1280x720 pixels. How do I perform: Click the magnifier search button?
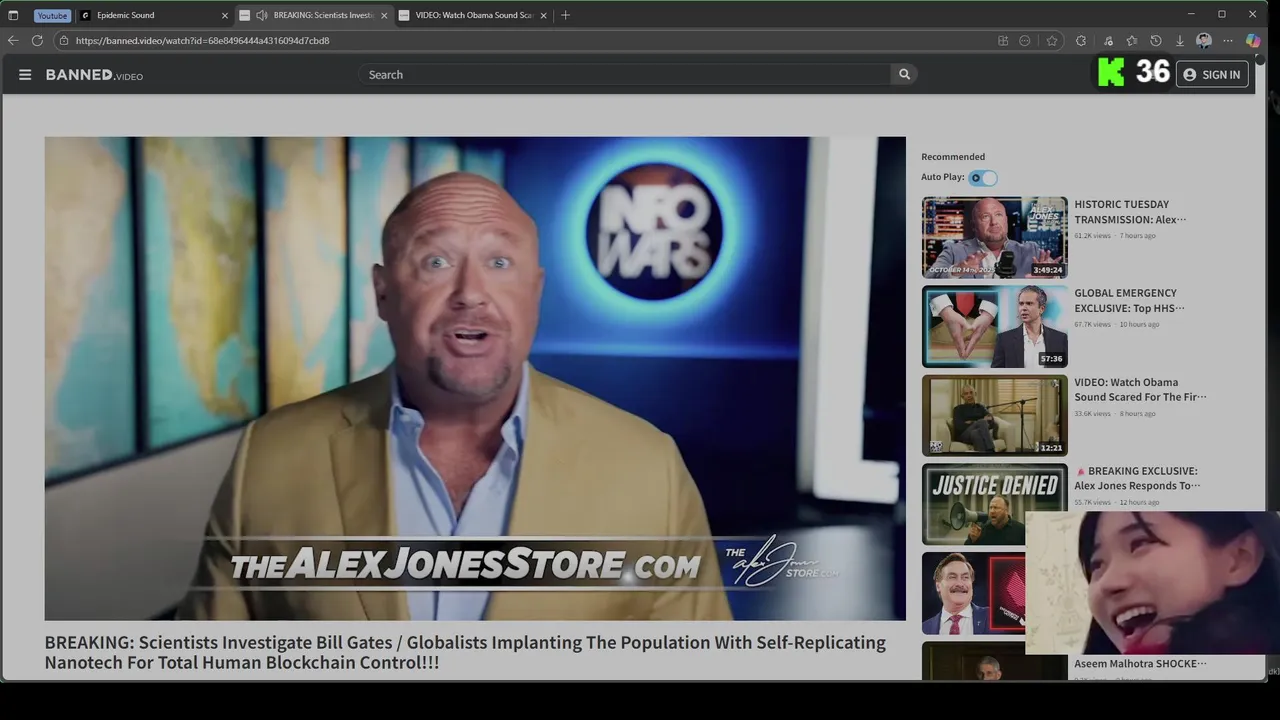coord(904,74)
